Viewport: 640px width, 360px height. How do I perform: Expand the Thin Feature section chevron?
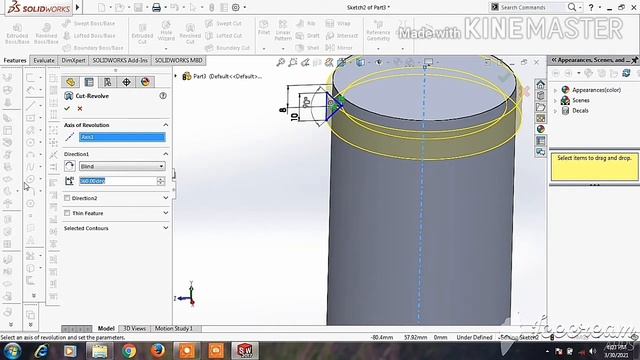coord(166,213)
